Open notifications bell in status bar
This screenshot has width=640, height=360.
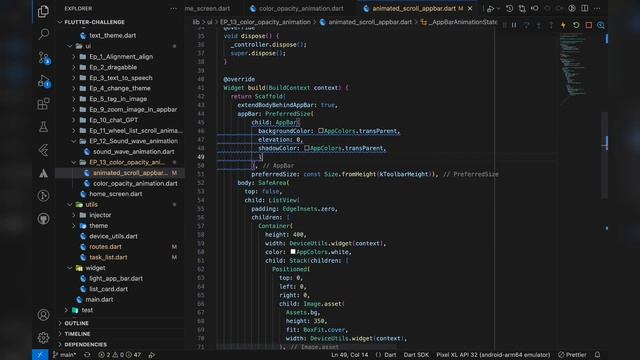[598, 355]
